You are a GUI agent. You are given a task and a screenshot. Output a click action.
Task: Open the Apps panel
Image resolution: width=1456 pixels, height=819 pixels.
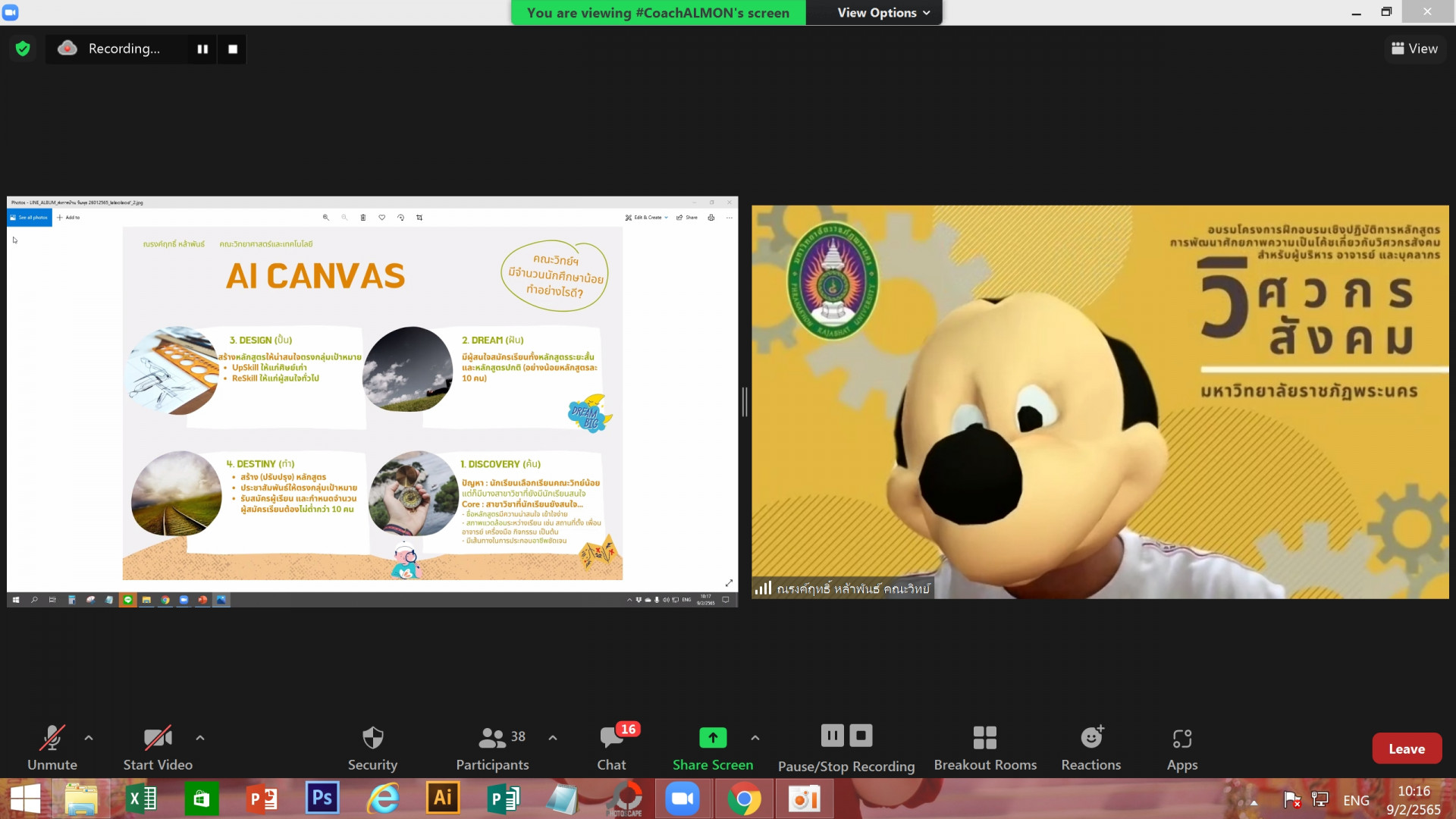pyautogui.click(x=1182, y=748)
